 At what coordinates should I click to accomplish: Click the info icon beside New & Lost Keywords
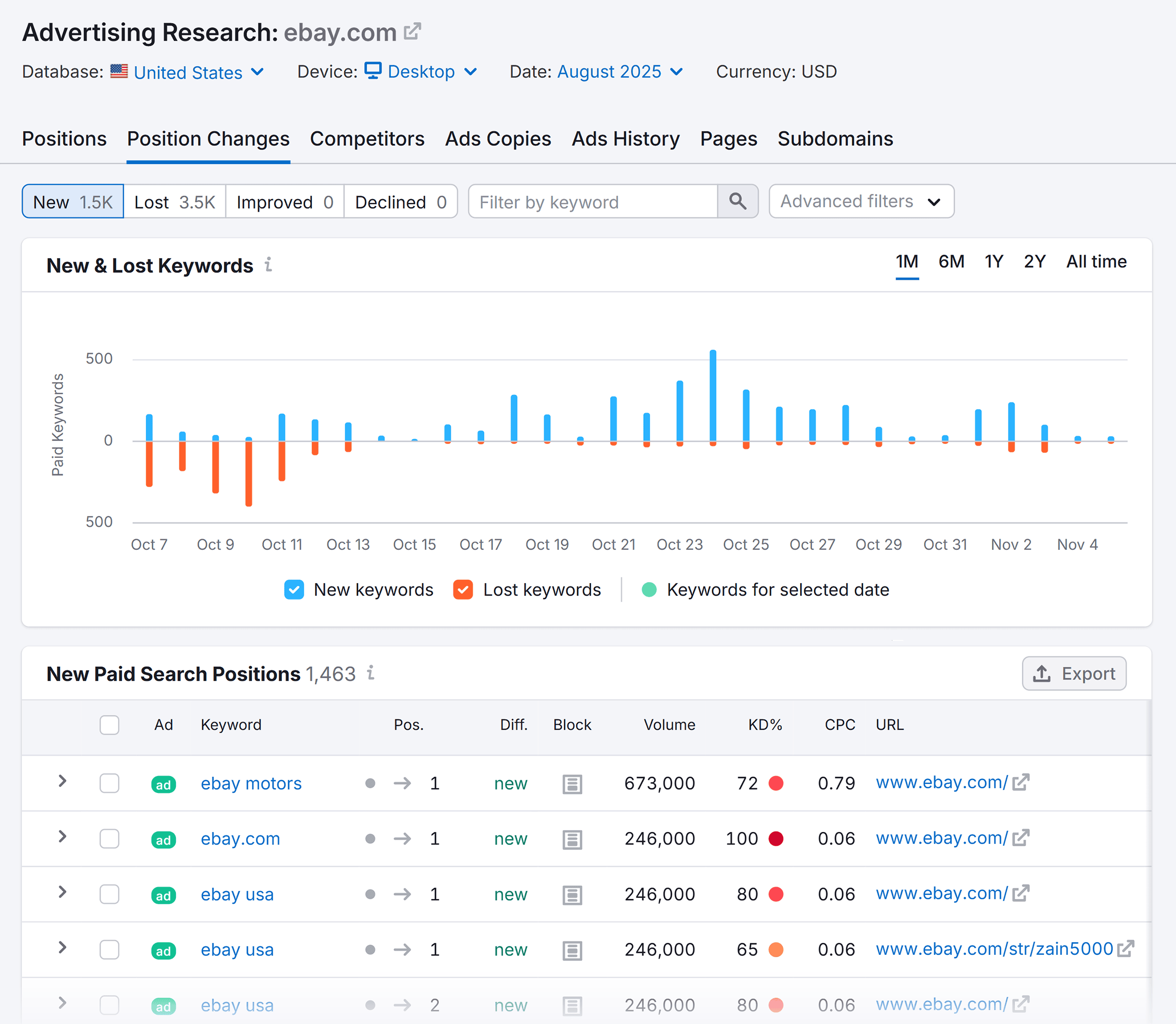[x=269, y=264]
